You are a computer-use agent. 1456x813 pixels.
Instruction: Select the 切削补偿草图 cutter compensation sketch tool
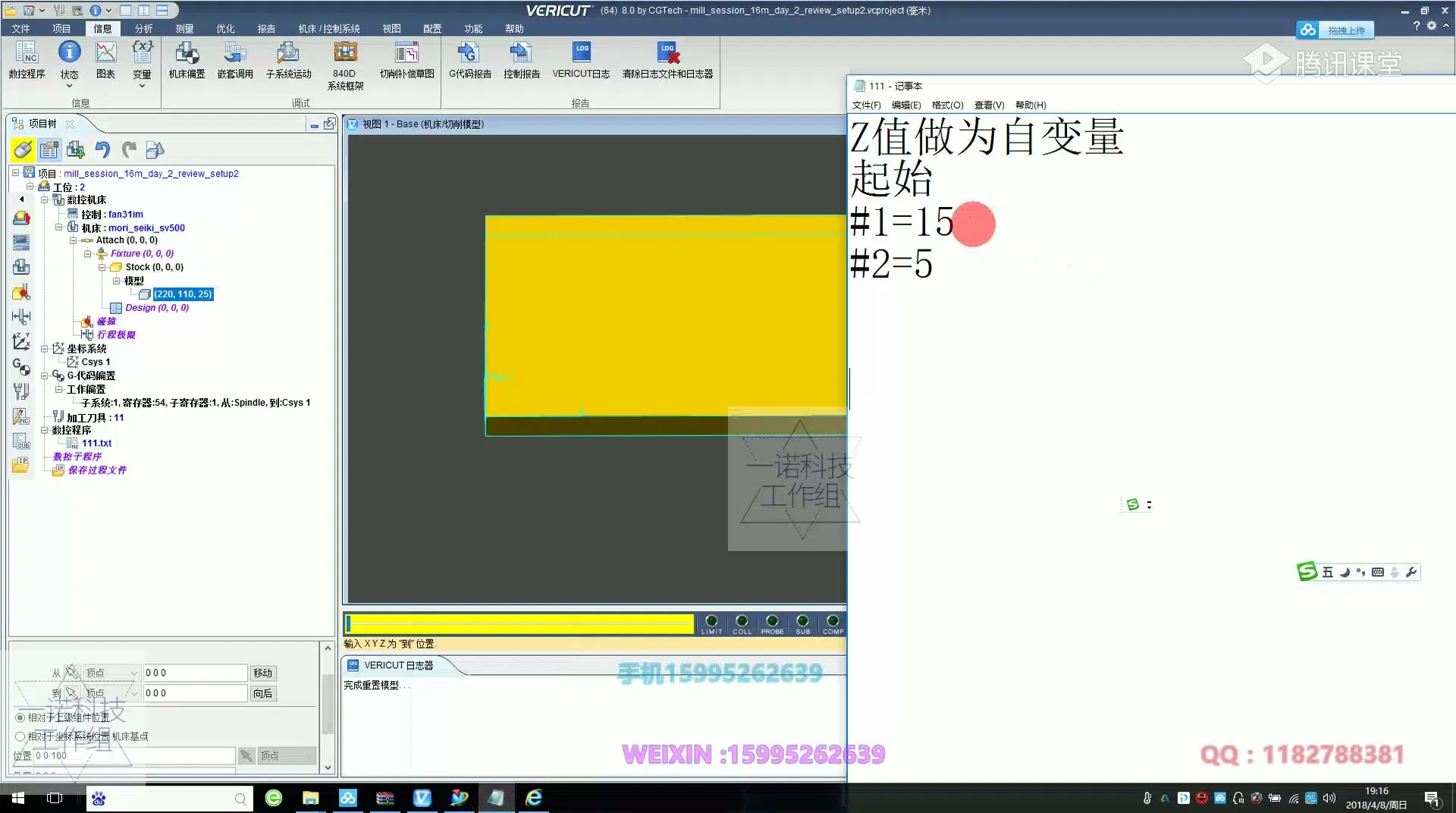tap(407, 61)
